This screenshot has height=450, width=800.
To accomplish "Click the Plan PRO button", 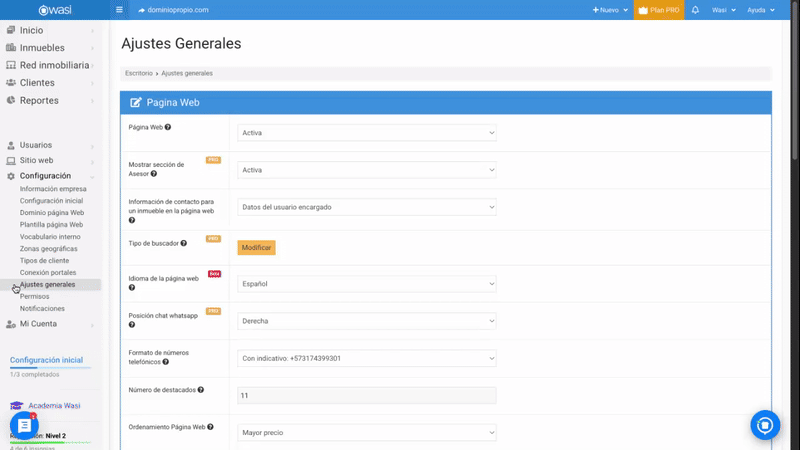I will coord(659,10).
